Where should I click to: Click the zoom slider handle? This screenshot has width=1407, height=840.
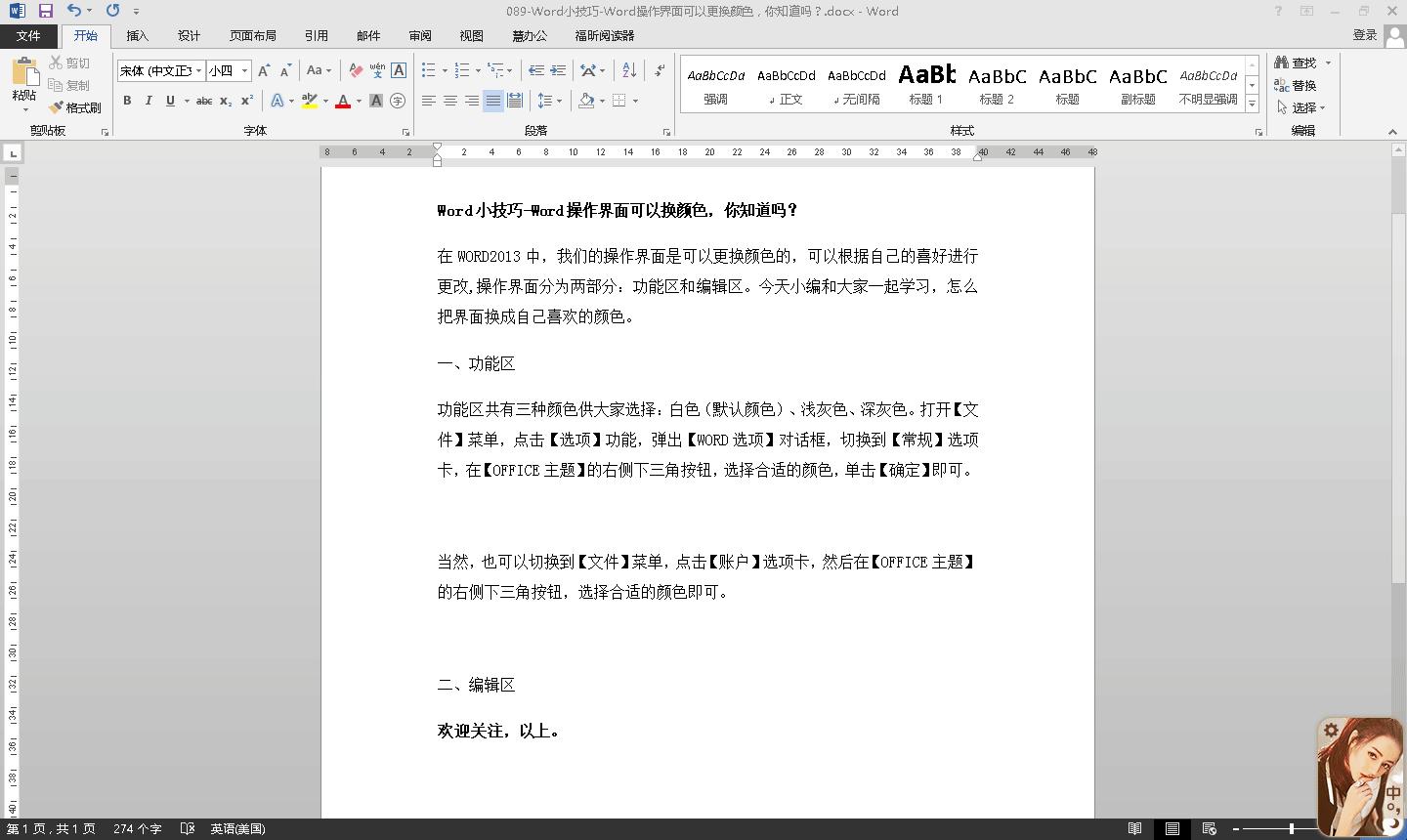tap(1292, 828)
